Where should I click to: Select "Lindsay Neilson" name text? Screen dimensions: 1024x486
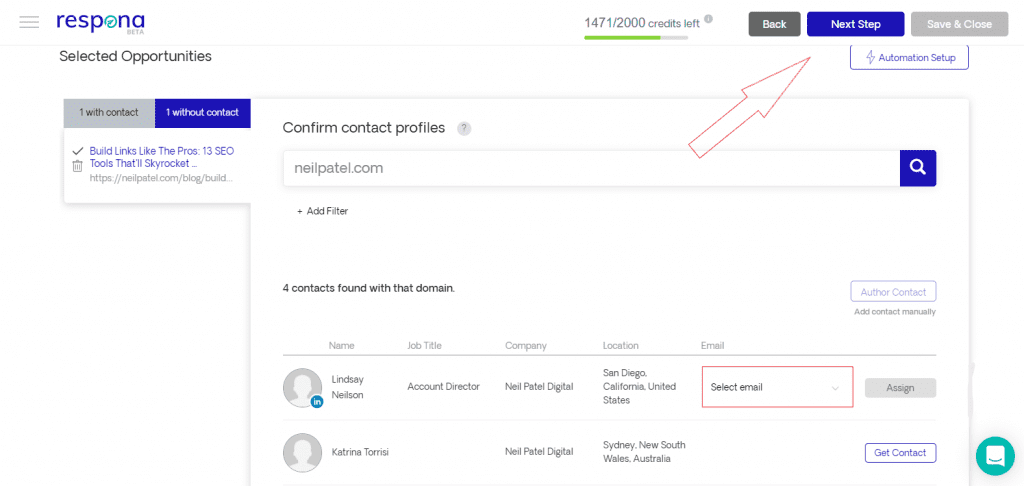coord(348,387)
